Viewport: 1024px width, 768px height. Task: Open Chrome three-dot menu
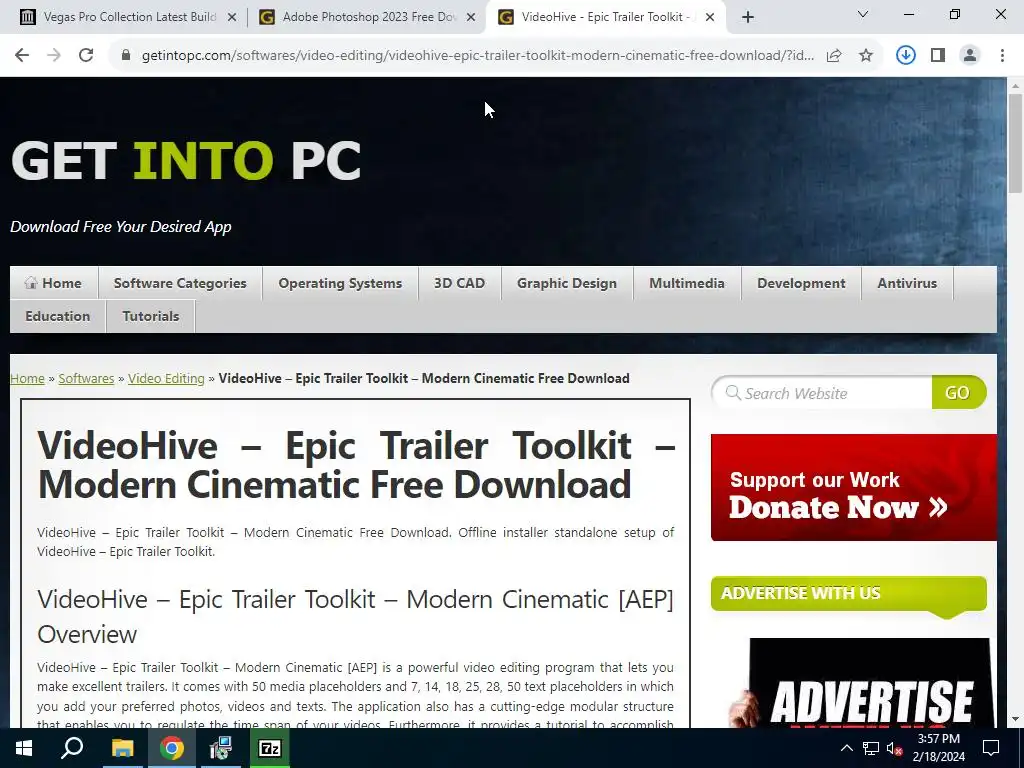click(x=1002, y=56)
